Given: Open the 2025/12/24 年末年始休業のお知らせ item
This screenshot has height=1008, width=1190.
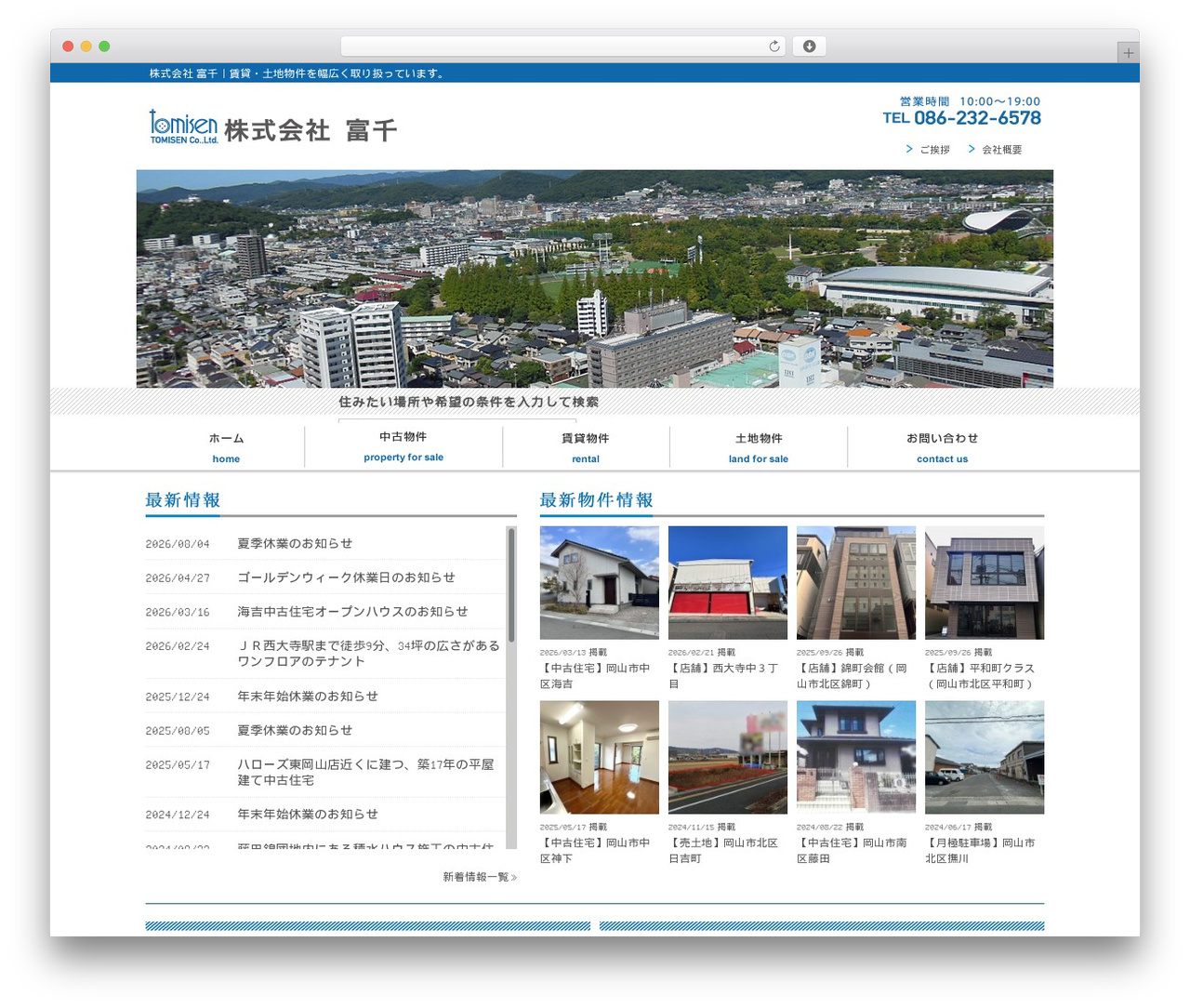Looking at the screenshot, I should tap(308, 696).
